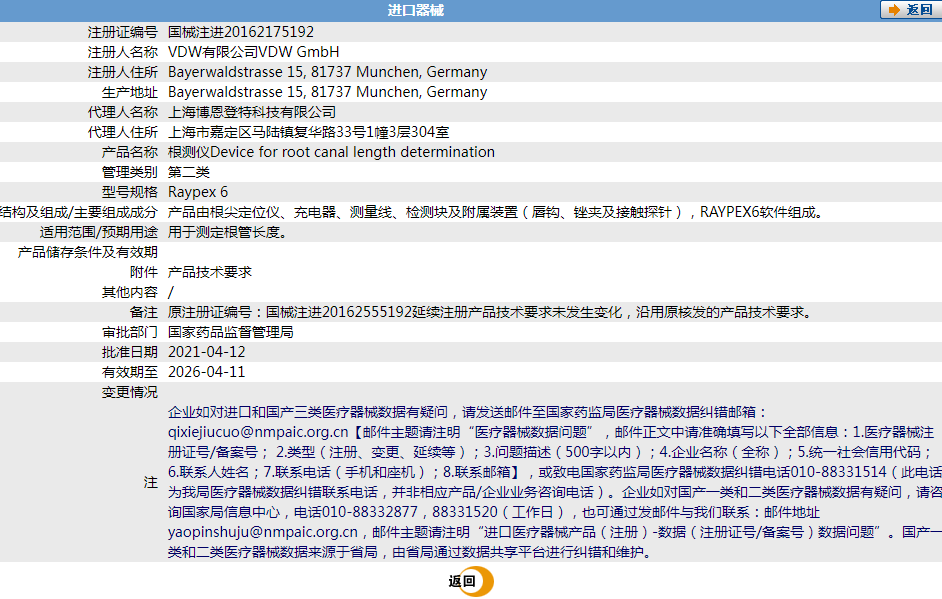
Task: Click the label 产品储存条件及有效期
Action: [x=88, y=252]
